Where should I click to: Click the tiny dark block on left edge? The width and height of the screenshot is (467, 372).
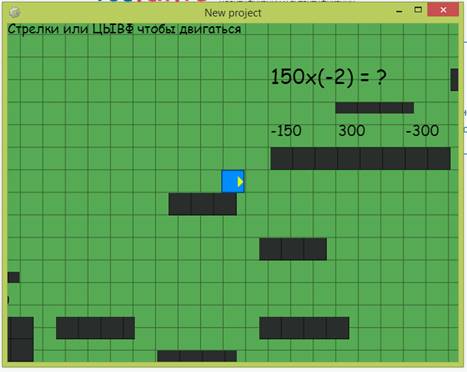[14, 277]
